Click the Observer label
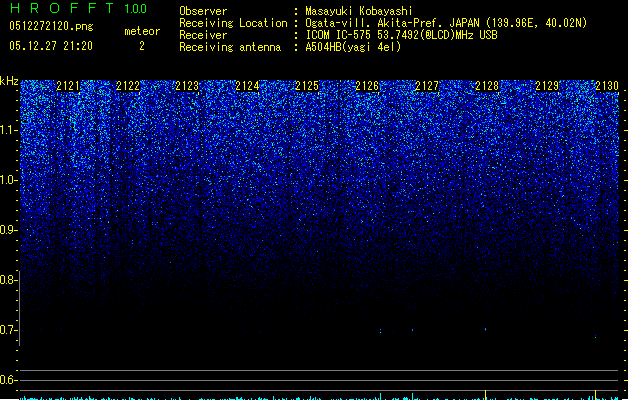 203,11
